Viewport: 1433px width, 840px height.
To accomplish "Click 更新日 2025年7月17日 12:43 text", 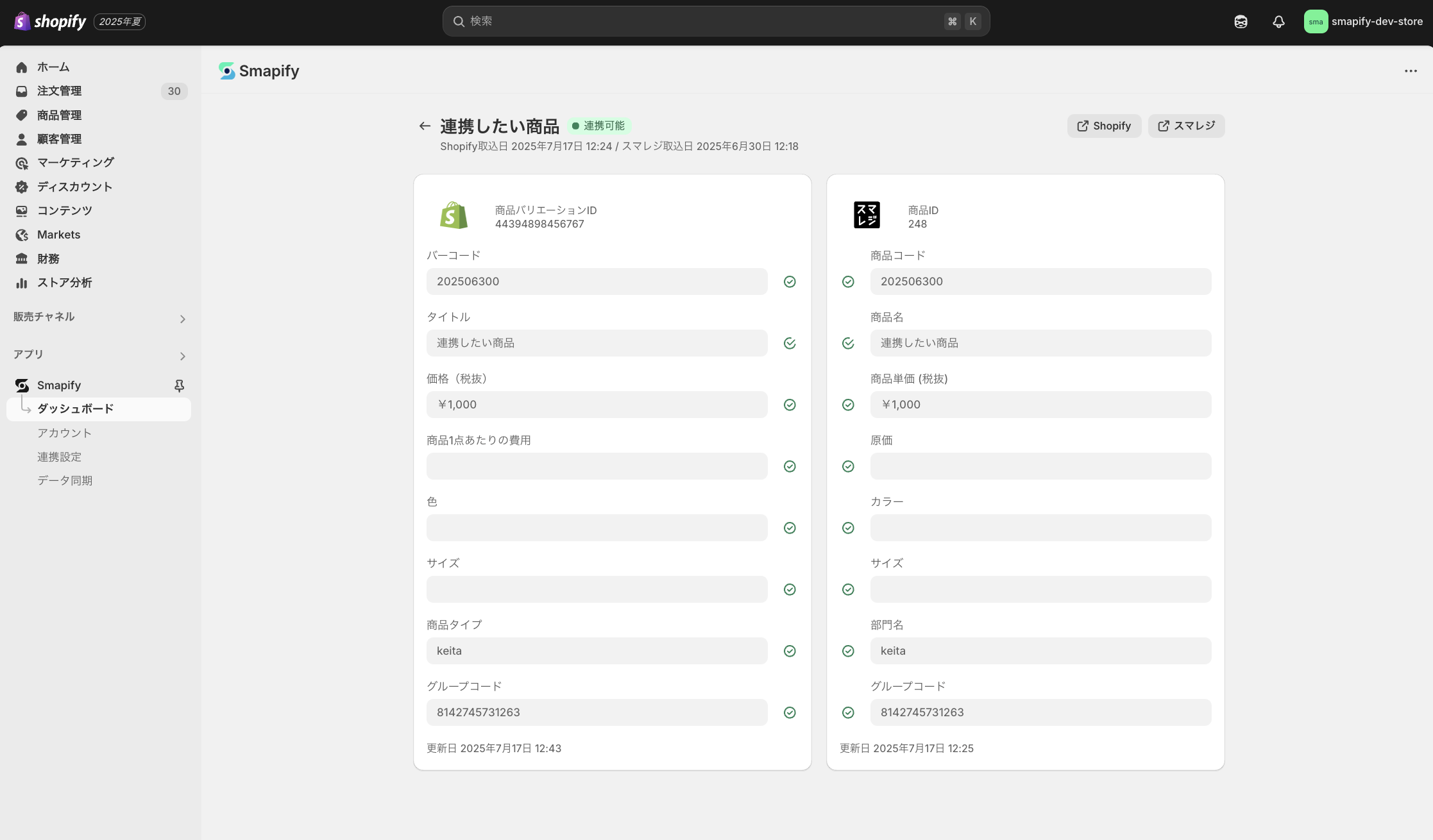I will (x=494, y=748).
